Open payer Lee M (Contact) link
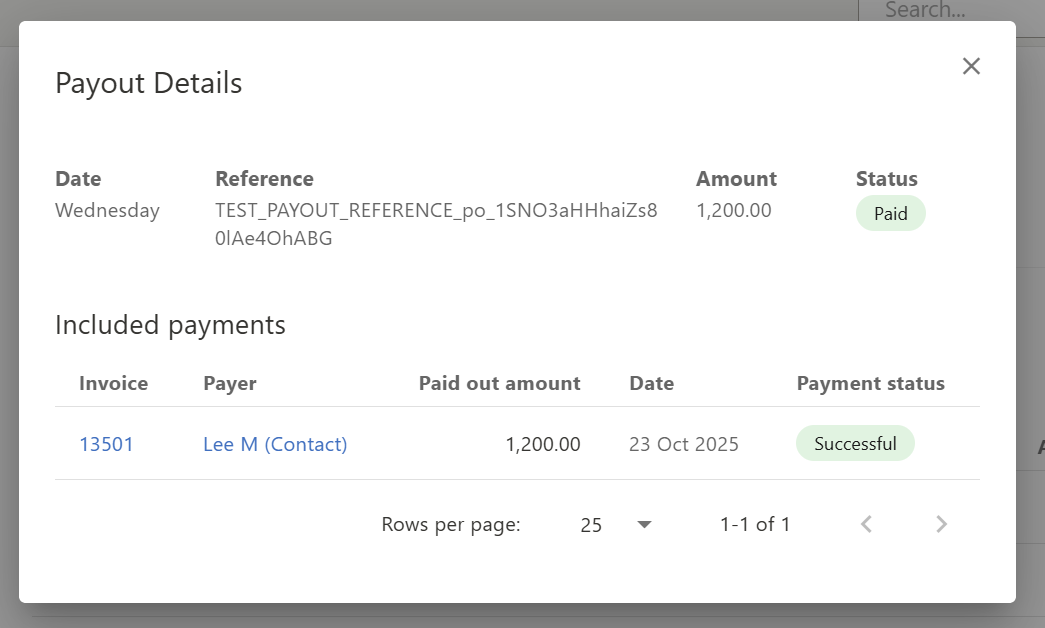Screen dimensions: 1045x628 (x=275, y=444)
